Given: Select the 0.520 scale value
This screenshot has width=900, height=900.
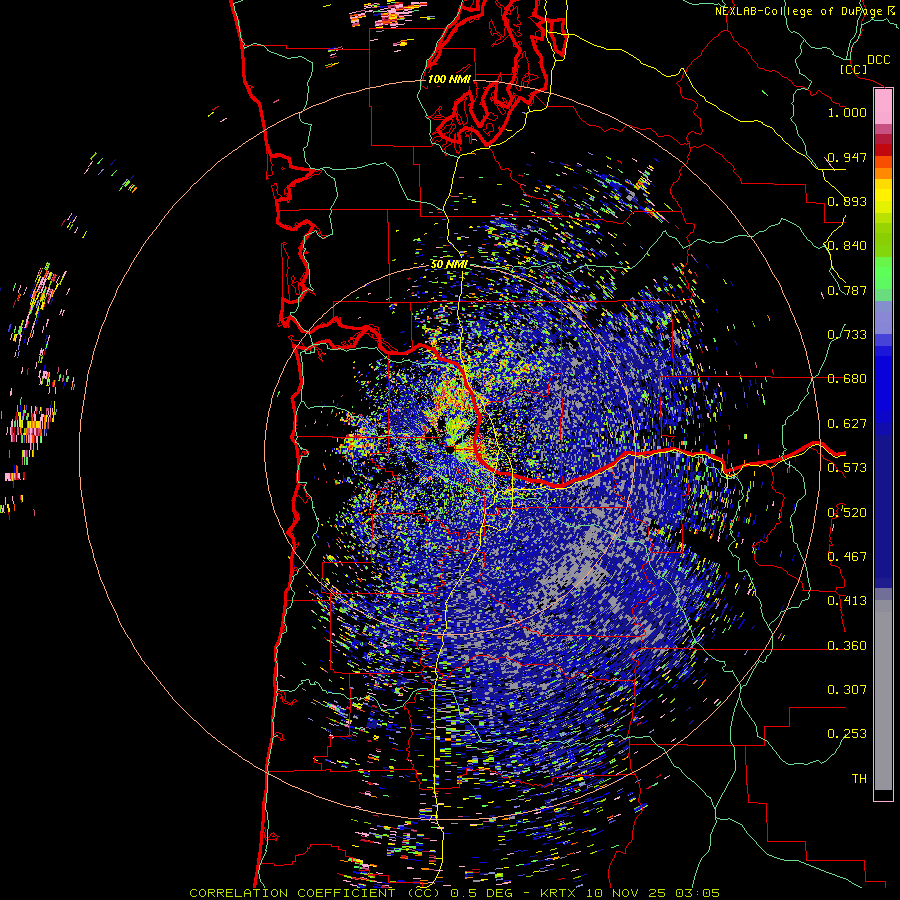Looking at the screenshot, I should pos(847,512).
